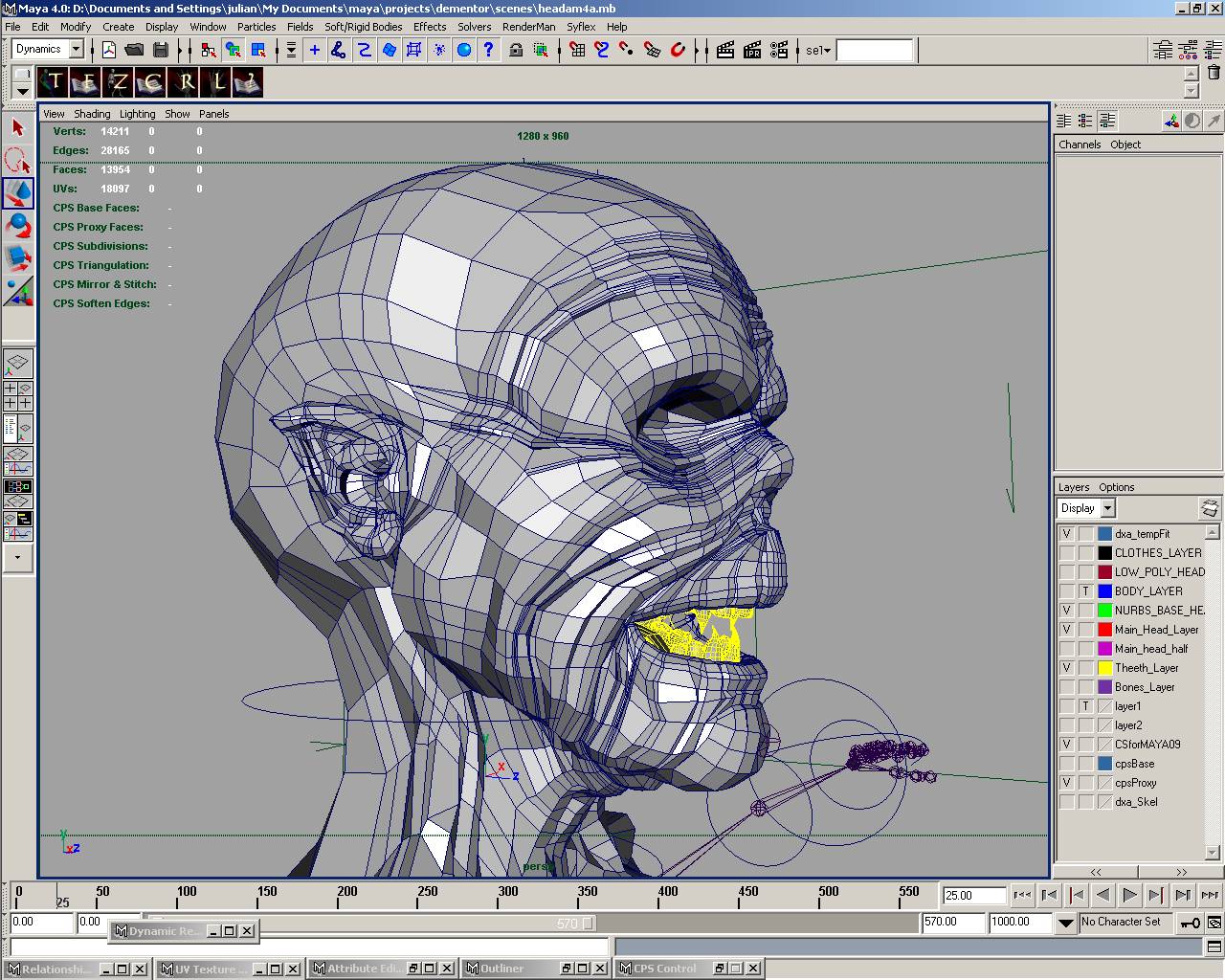
Task: Open the layer Display dropdown
Action: 1107,508
